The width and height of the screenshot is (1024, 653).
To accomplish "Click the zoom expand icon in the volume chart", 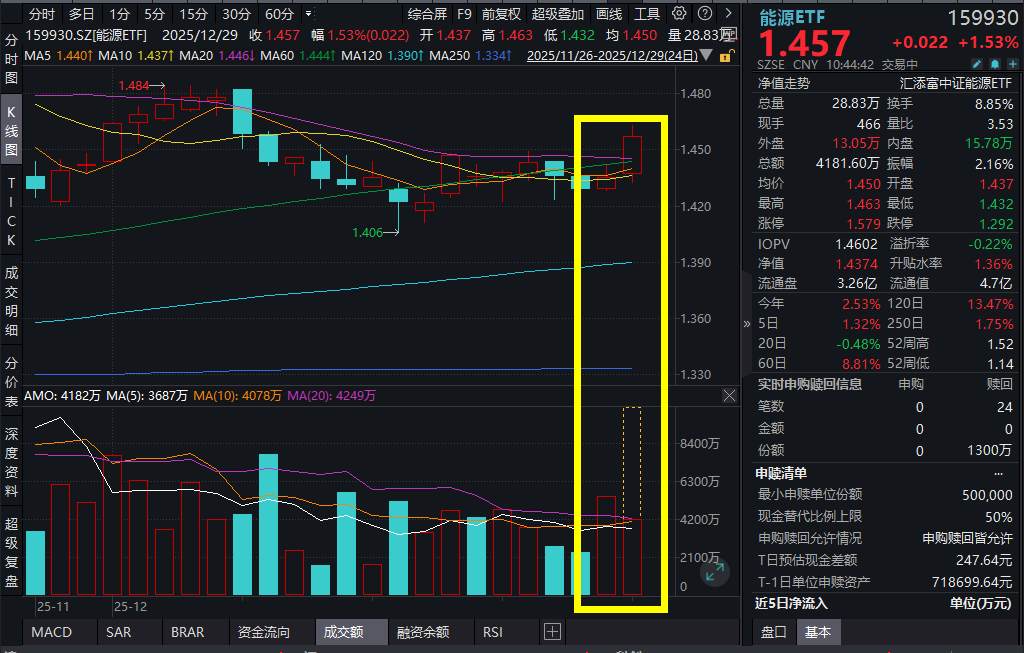I will [714, 571].
